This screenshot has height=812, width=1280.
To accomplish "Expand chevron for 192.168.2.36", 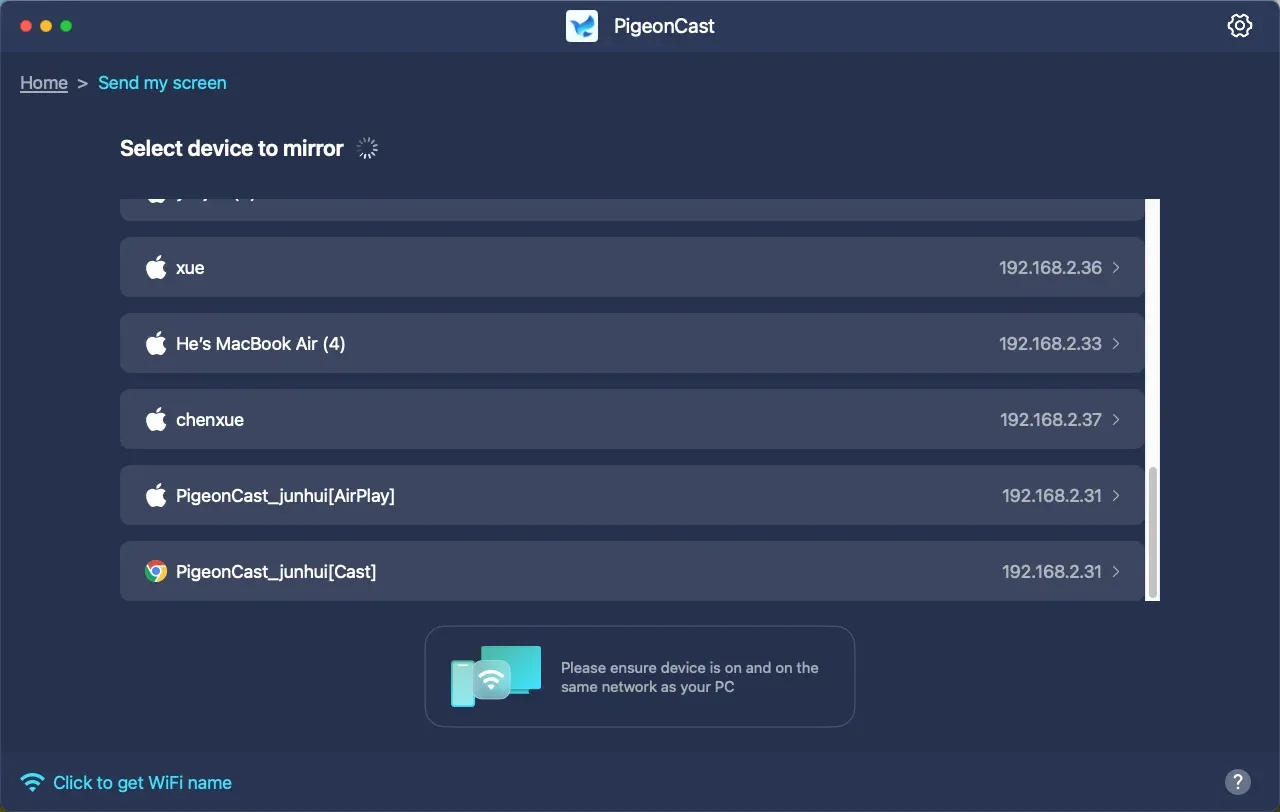I will 1116,268.
